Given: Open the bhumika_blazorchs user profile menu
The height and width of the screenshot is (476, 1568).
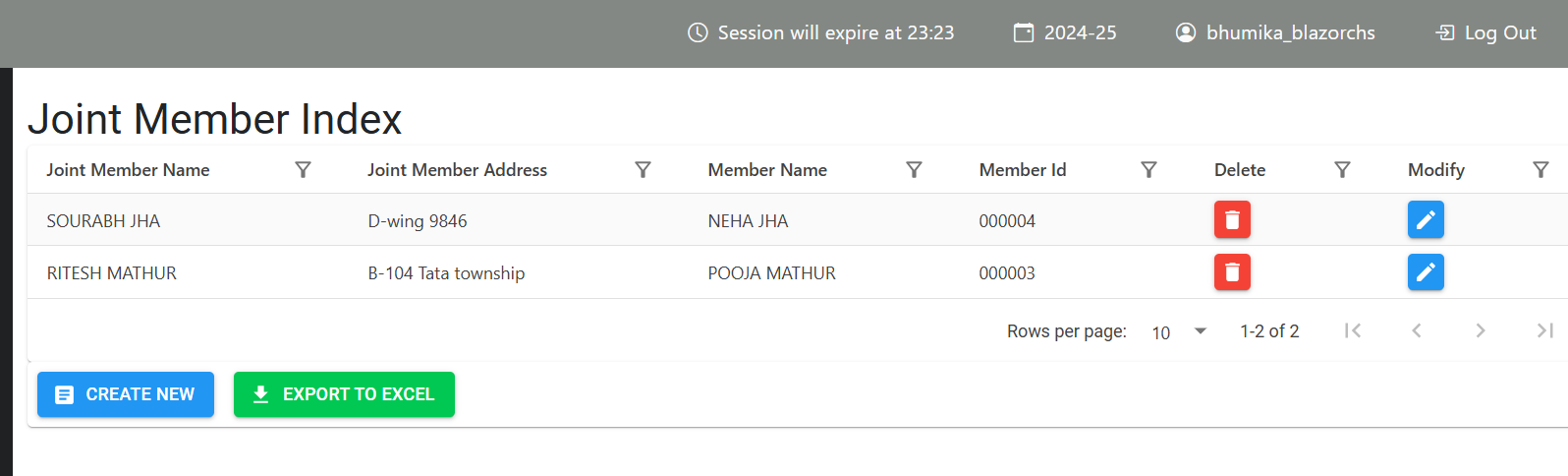Looking at the screenshot, I should (x=1275, y=32).
